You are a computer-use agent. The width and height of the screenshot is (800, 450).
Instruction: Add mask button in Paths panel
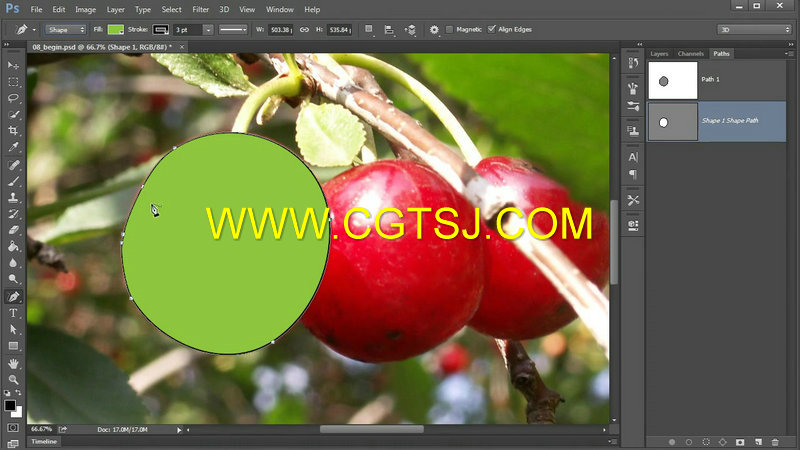click(x=740, y=442)
